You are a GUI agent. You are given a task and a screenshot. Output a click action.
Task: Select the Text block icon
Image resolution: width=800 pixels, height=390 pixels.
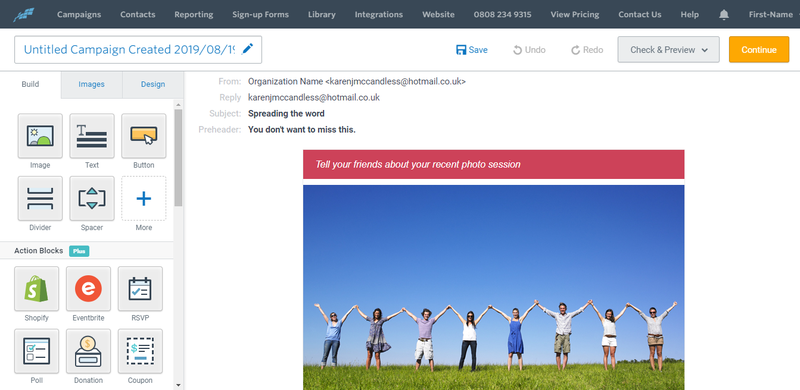[92, 136]
